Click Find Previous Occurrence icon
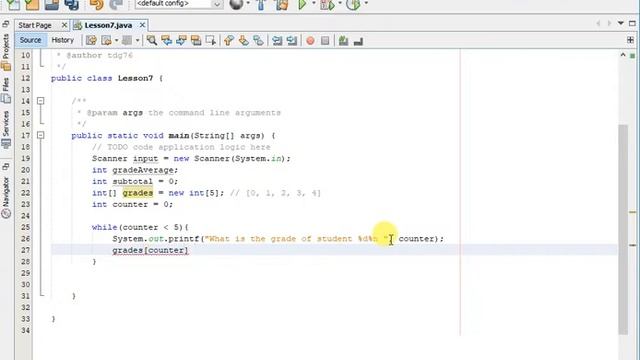Viewport: 640px width, 360px height. pos(167,40)
